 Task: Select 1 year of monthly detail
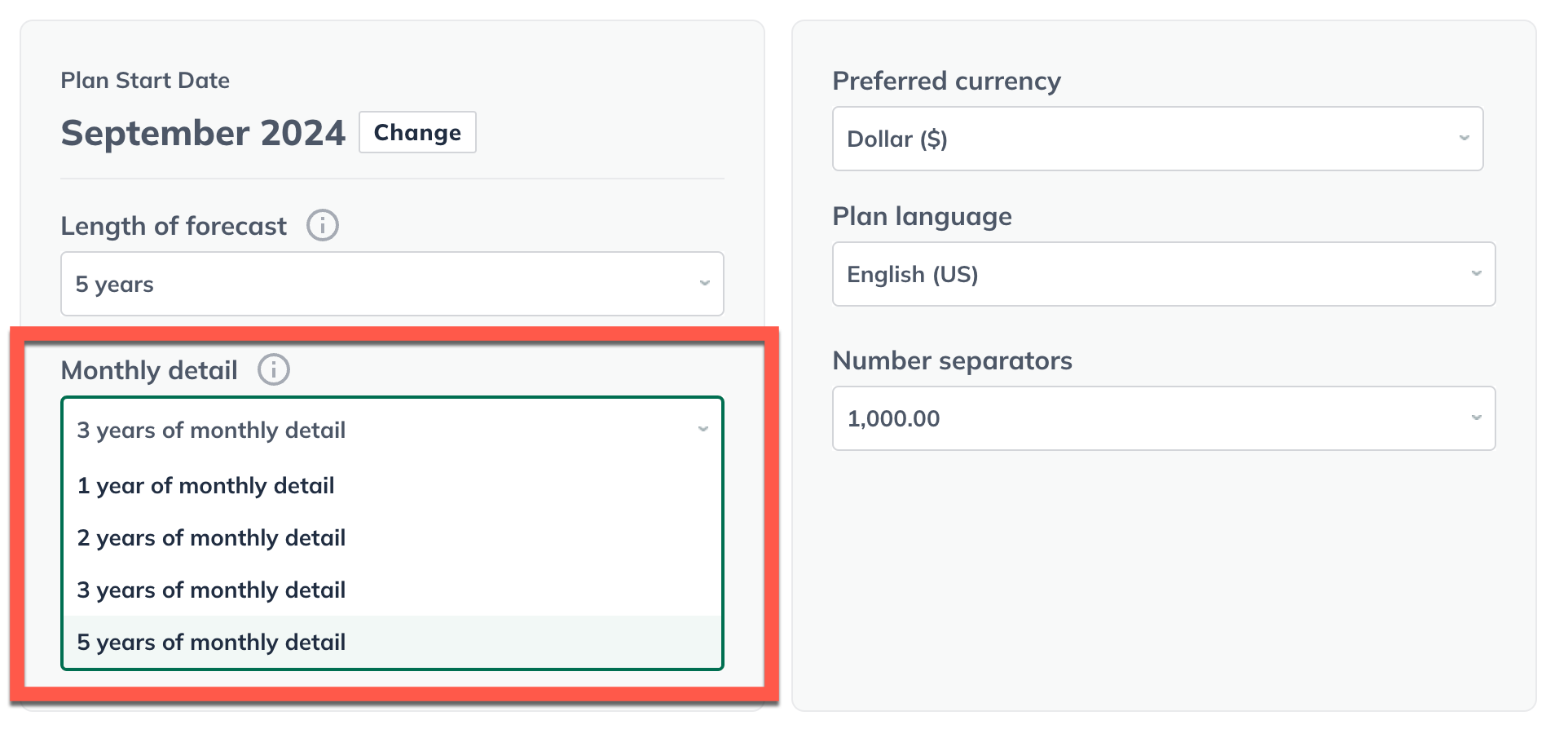click(205, 485)
